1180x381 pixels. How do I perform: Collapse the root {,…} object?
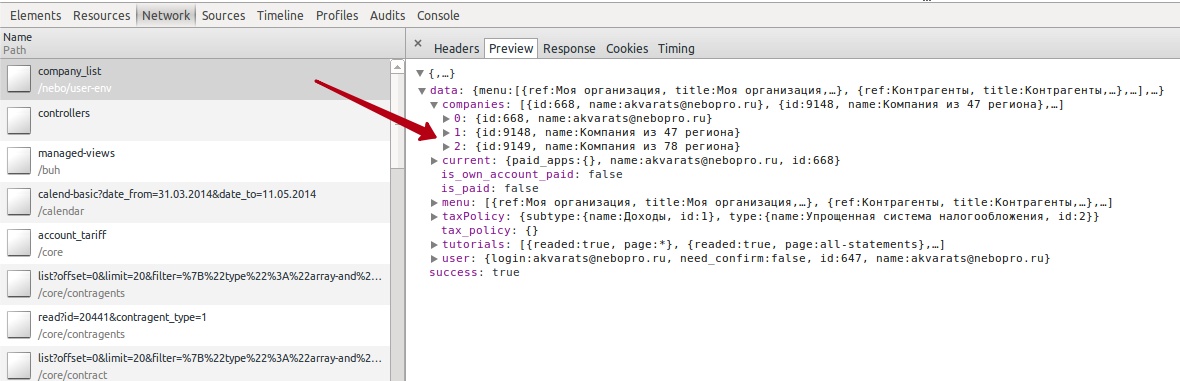click(420, 74)
